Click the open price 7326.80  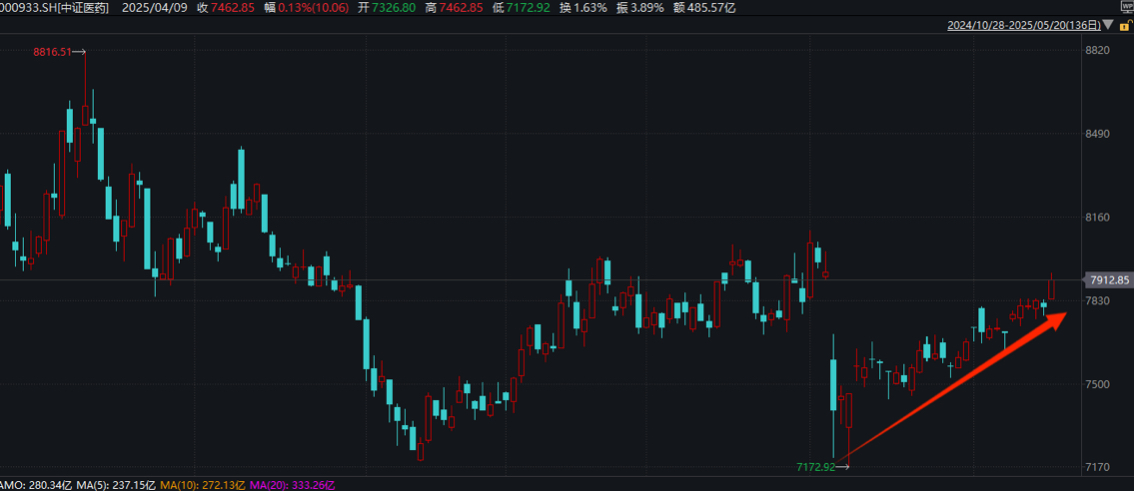pos(396,8)
